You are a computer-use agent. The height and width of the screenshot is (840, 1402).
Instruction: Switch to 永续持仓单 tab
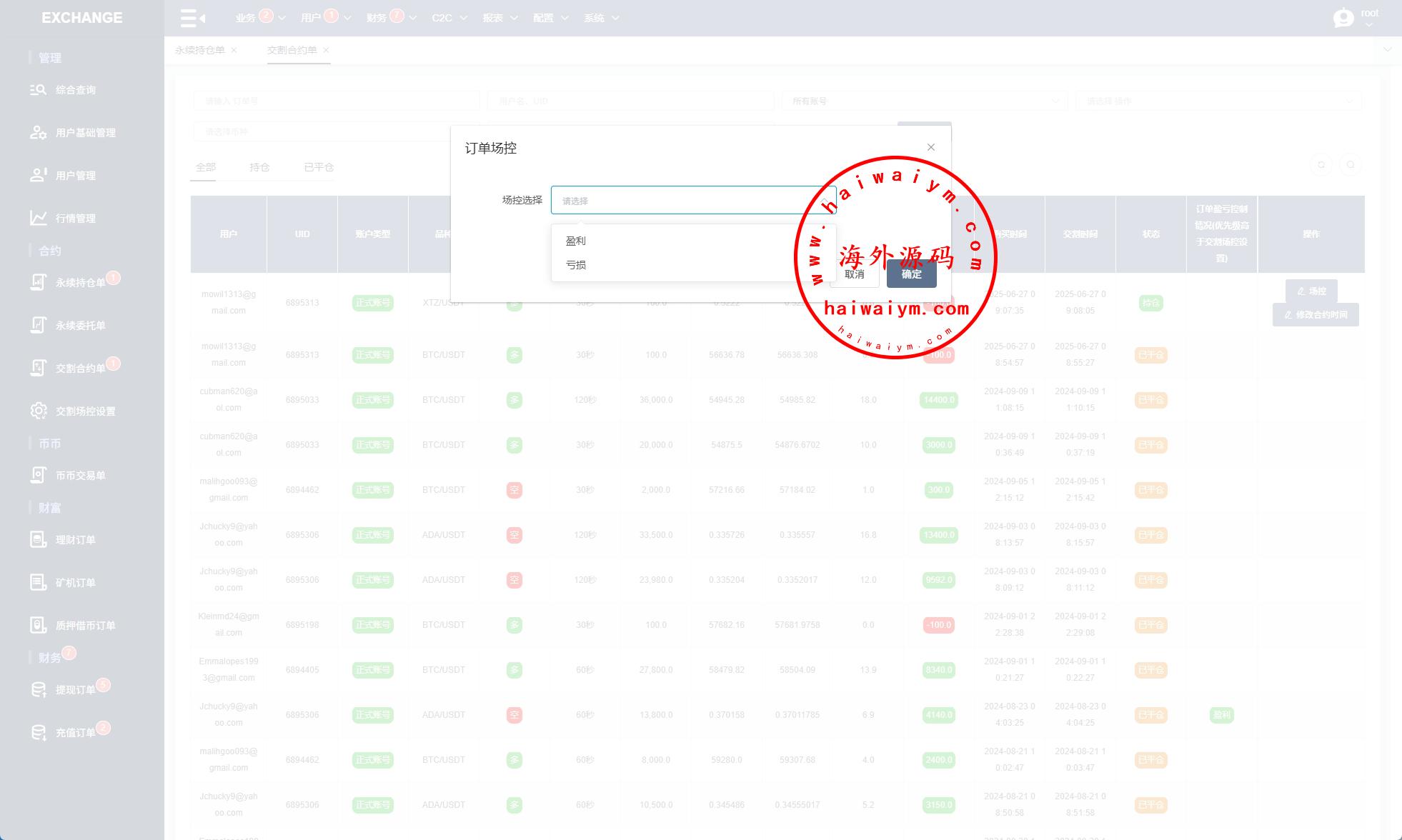pos(200,50)
